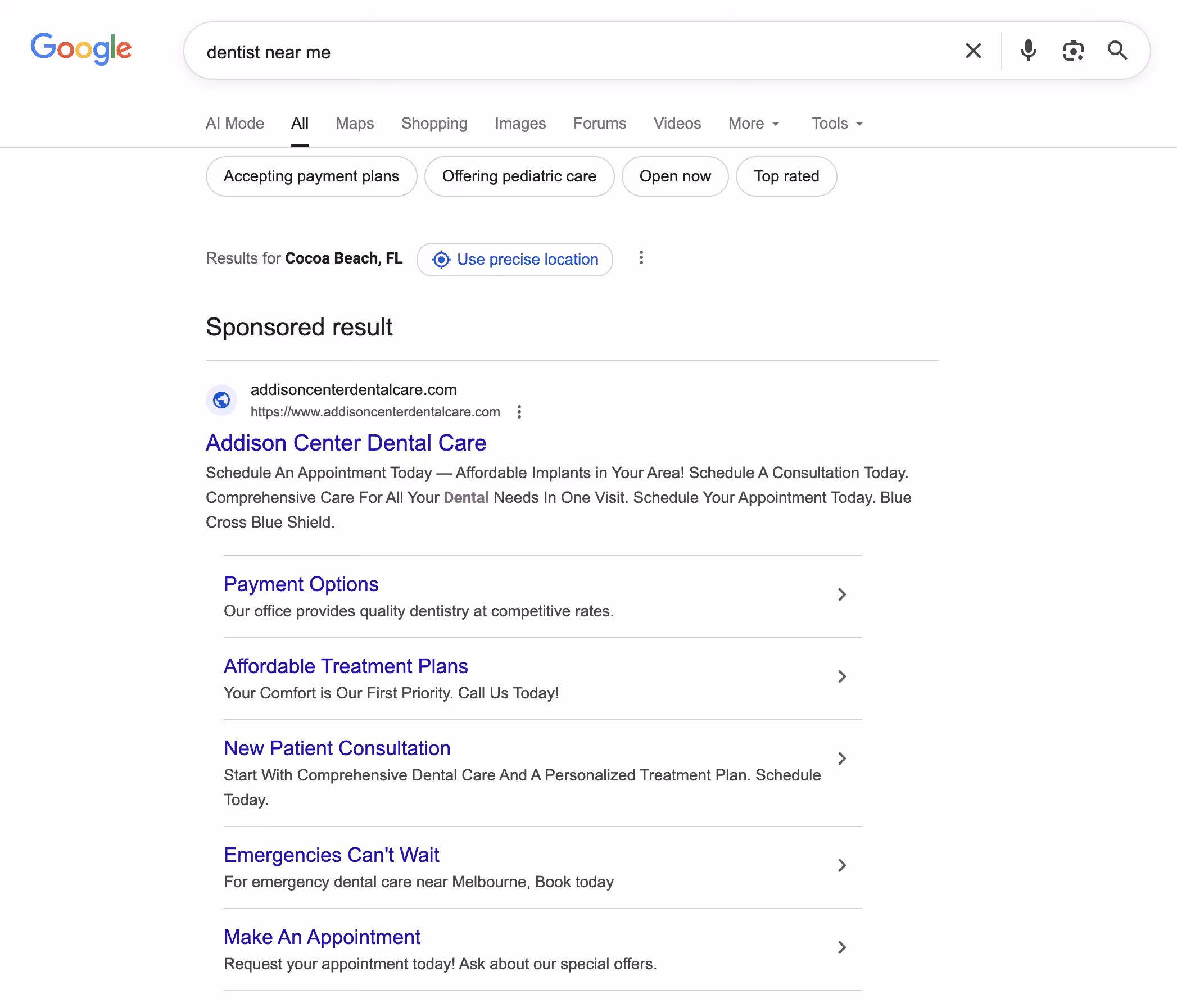
Task: Click the addisoncenterdentalcare.com site name text
Action: coord(354,389)
